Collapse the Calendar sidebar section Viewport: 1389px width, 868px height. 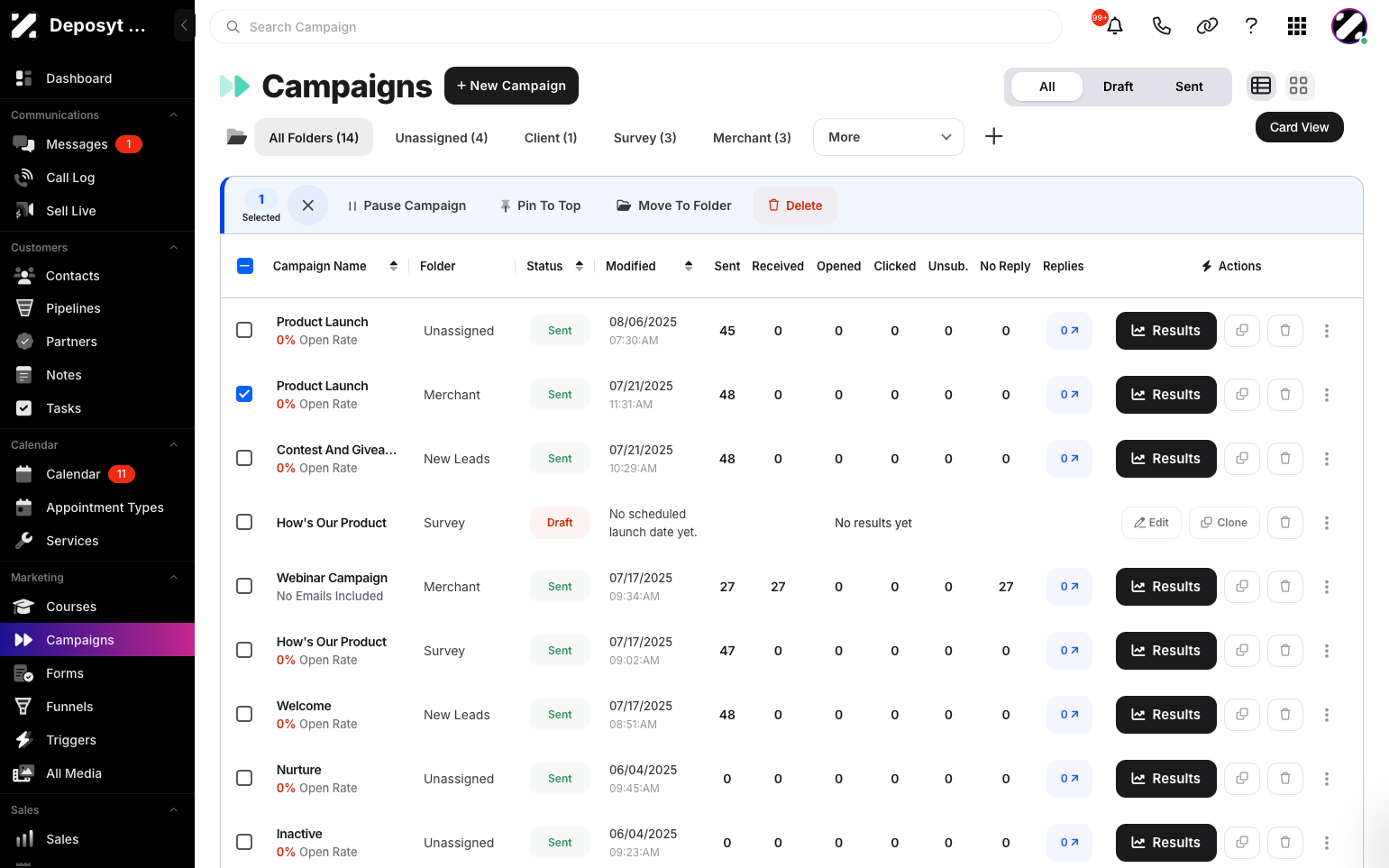point(174,445)
